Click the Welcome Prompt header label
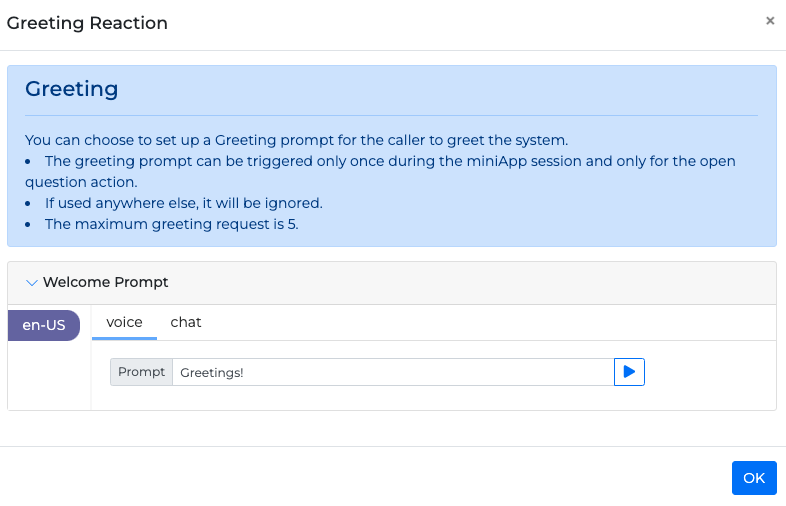 105,283
